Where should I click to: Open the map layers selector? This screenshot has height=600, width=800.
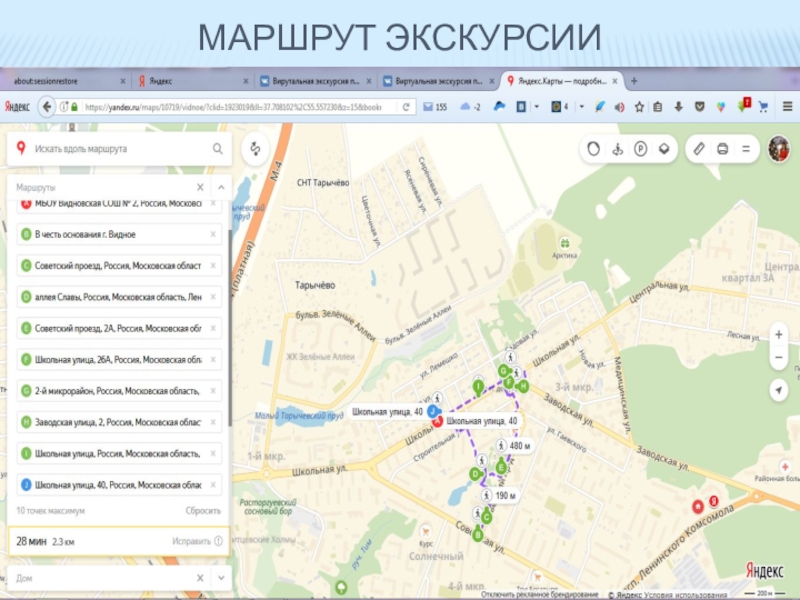(663, 148)
